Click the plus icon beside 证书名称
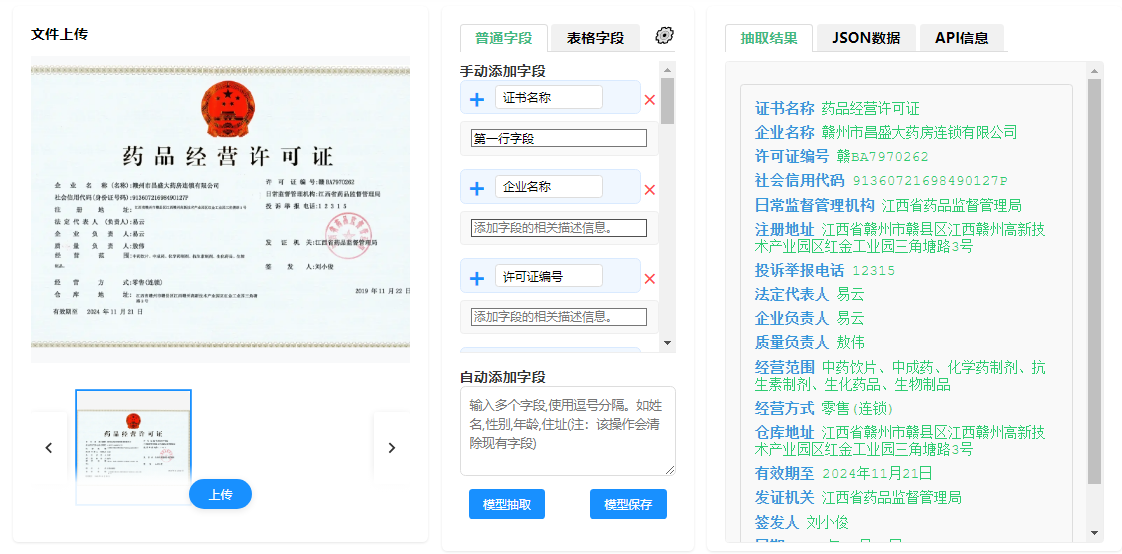 [x=477, y=99]
